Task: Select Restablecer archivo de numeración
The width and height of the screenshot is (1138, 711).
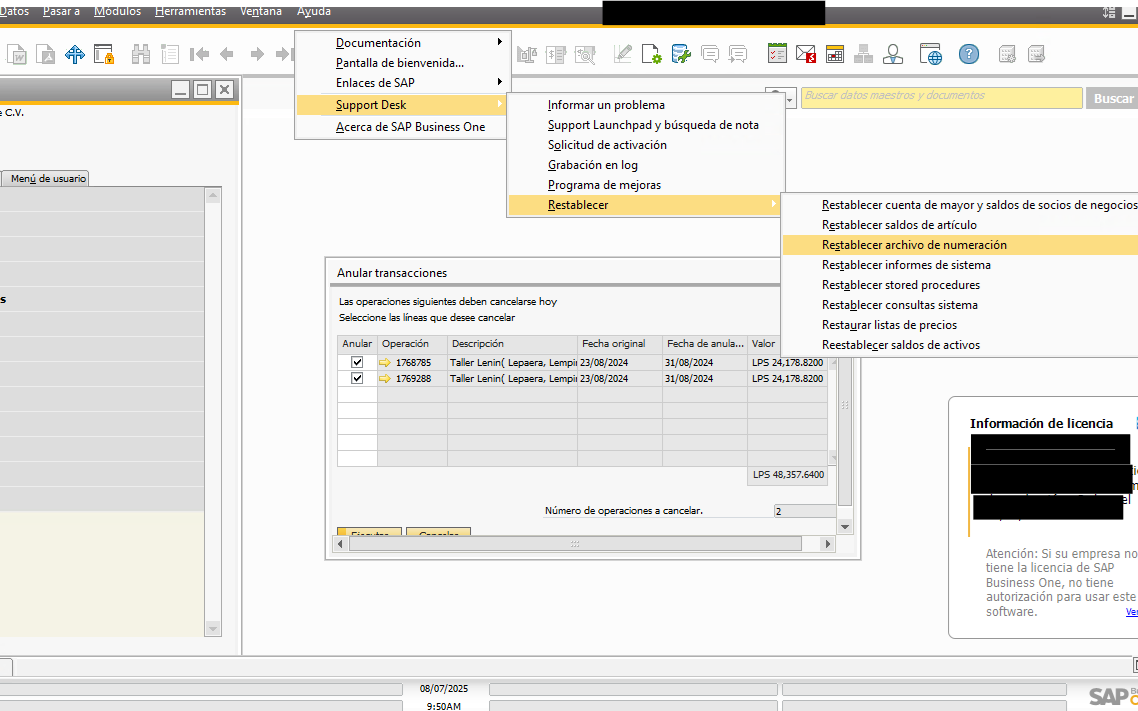Action: tap(960, 245)
